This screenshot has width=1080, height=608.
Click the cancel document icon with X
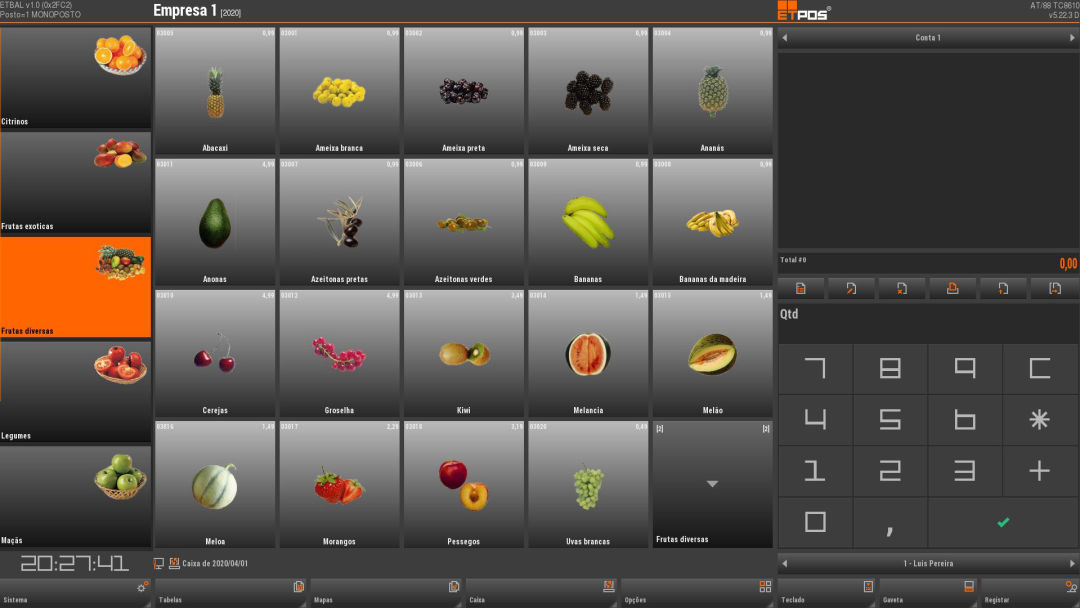click(902, 289)
